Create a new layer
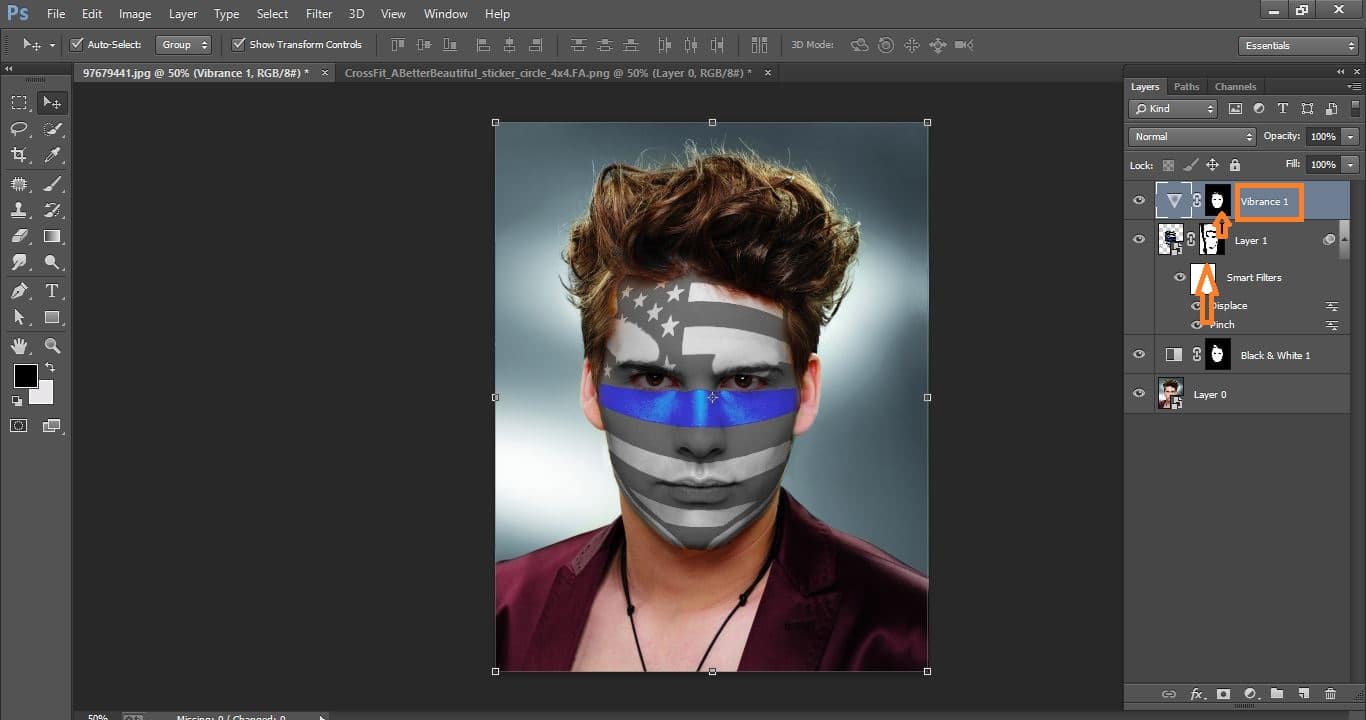The width and height of the screenshot is (1366, 720). pos(1303,694)
